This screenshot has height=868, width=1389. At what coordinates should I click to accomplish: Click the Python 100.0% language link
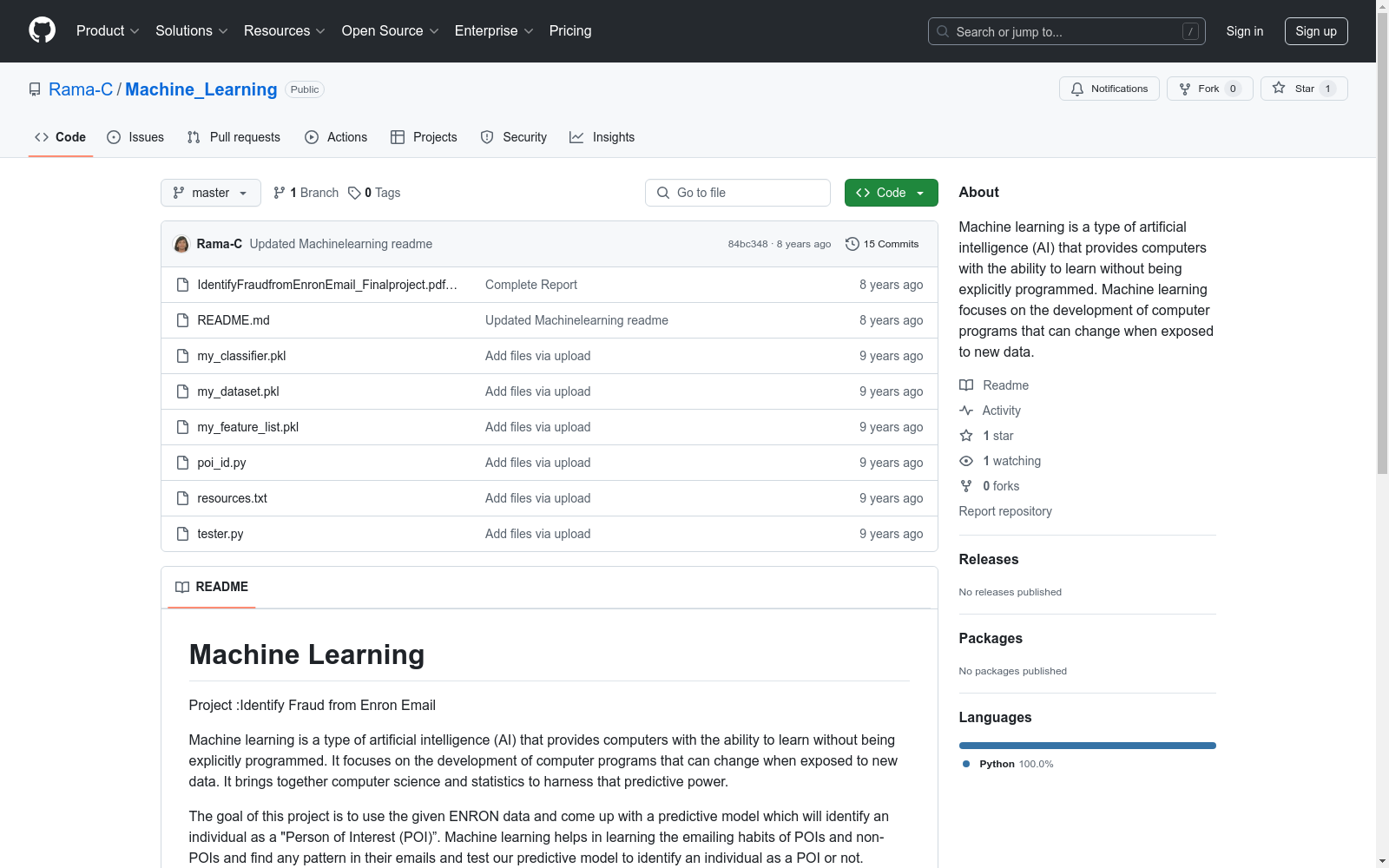[x=1008, y=764]
